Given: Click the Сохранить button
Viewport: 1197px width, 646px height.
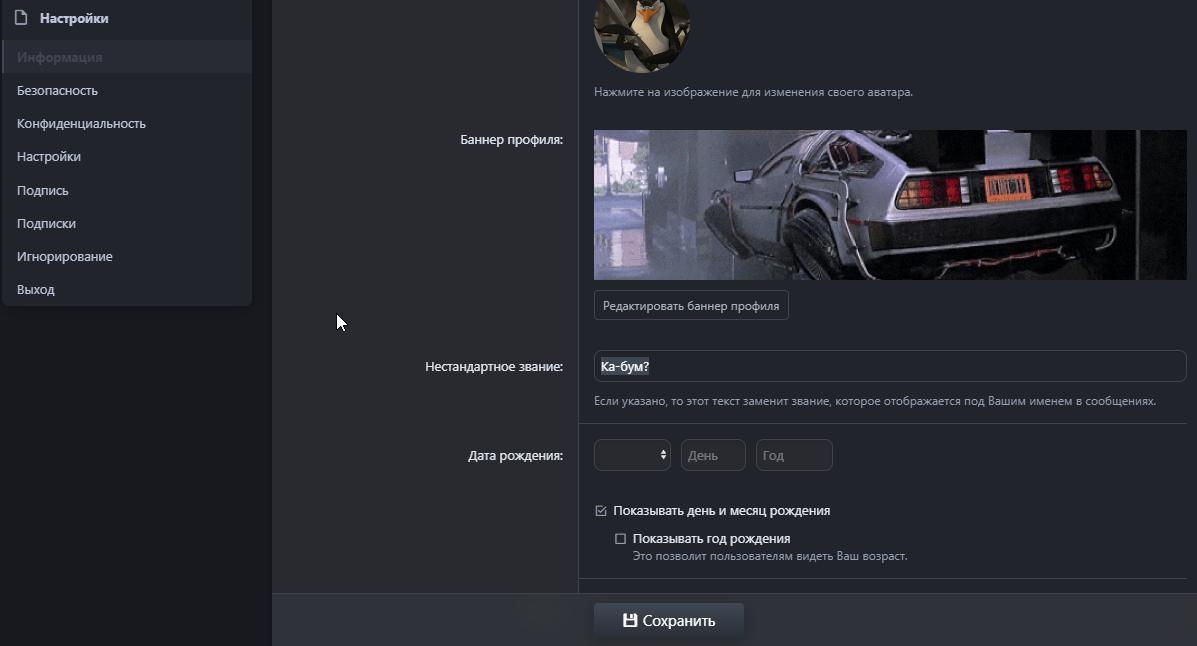Looking at the screenshot, I should (668, 620).
